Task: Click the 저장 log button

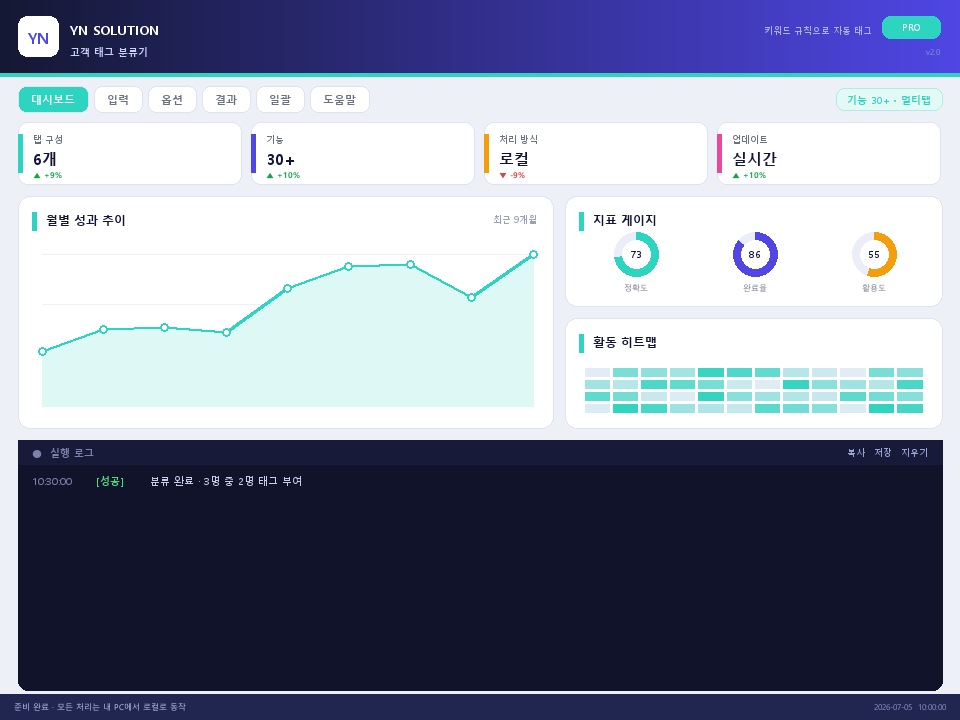Action: point(883,452)
